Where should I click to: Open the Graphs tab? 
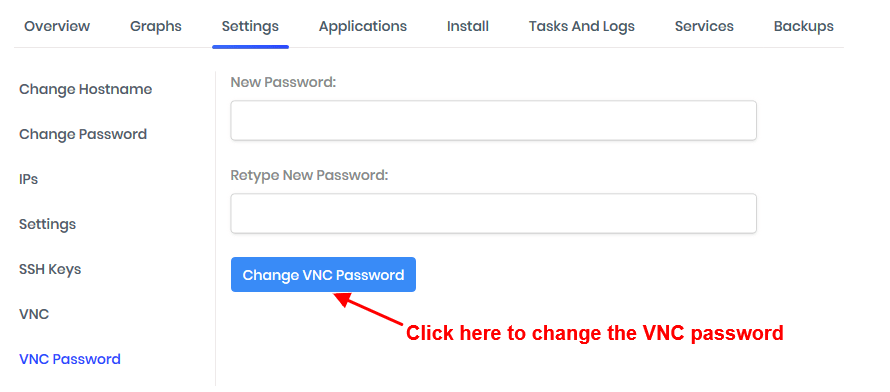click(x=156, y=26)
